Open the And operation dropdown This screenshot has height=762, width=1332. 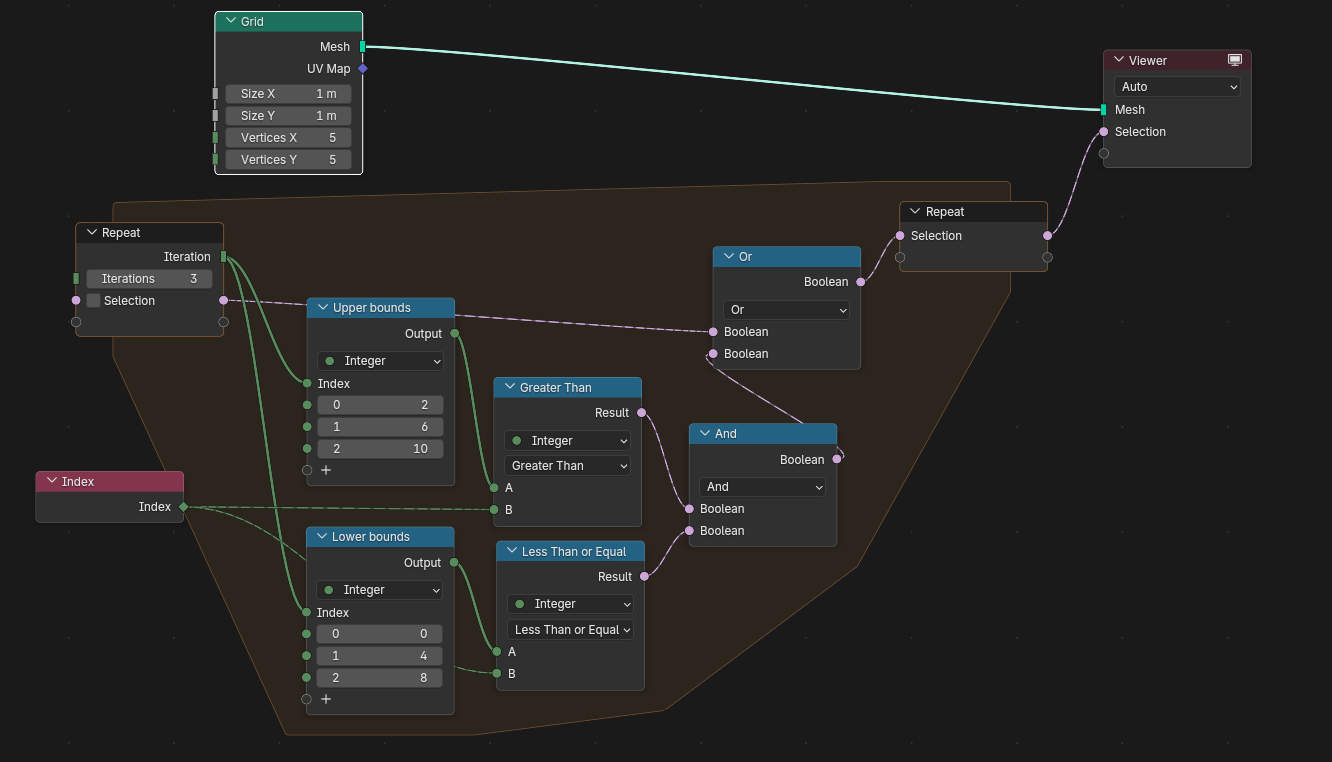click(x=762, y=487)
